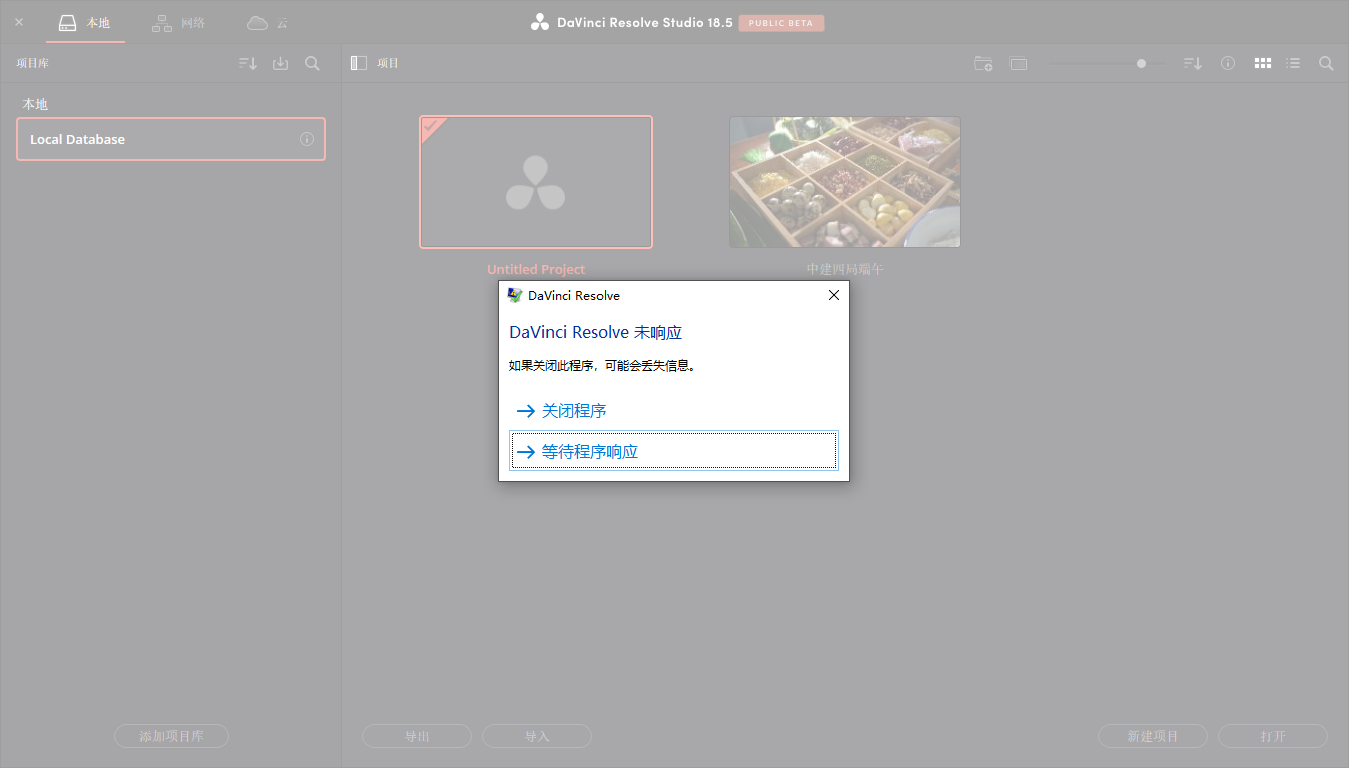The height and width of the screenshot is (768, 1349).
Task: Click the restore/import library icon in 项目库 header
Action: pos(281,63)
